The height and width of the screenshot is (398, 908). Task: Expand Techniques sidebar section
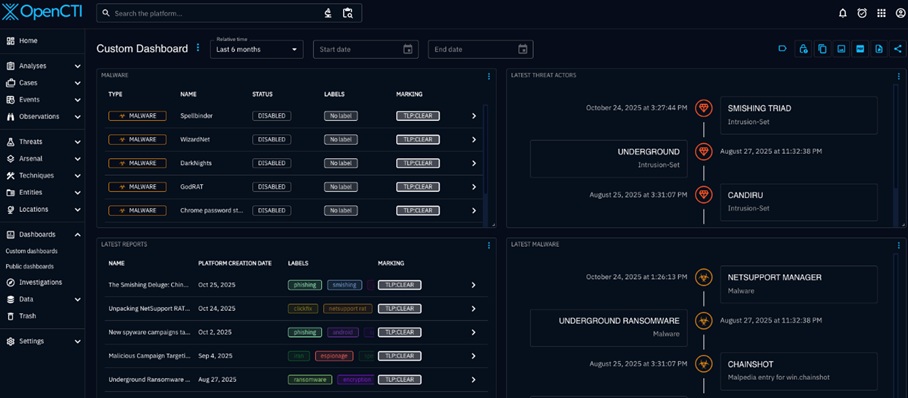tap(78, 176)
